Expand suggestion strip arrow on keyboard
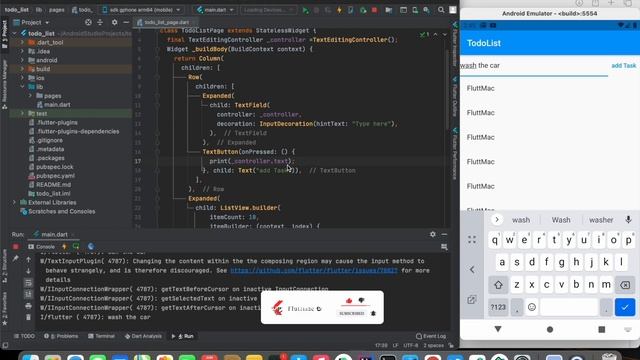 tap(497, 220)
